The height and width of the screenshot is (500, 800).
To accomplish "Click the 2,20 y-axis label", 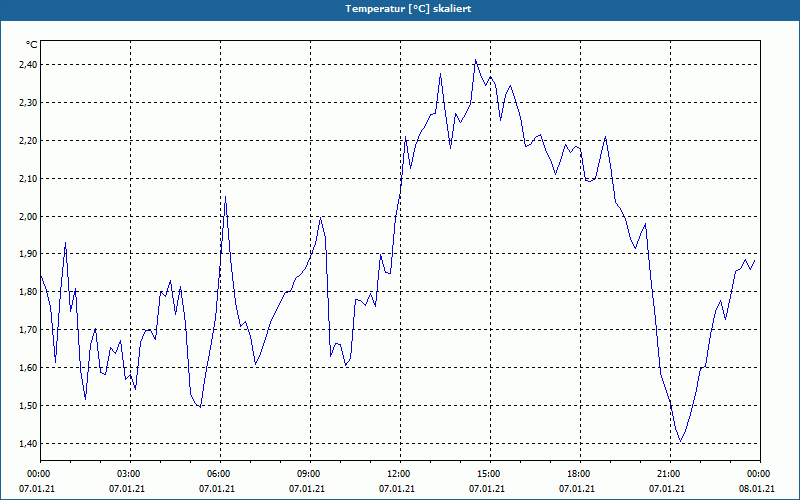I will coord(28,140).
